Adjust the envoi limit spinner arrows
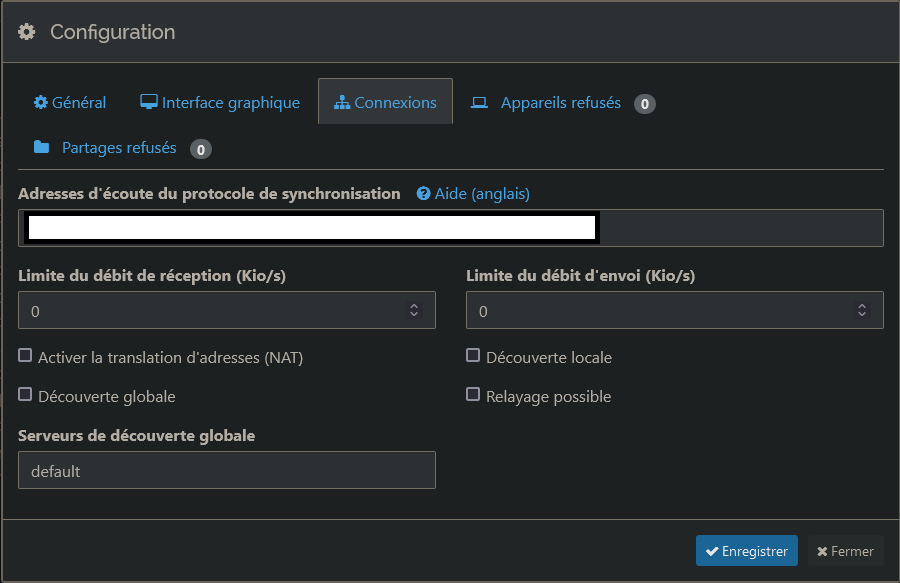The height and width of the screenshot is (583, 900). coord(862,311)
